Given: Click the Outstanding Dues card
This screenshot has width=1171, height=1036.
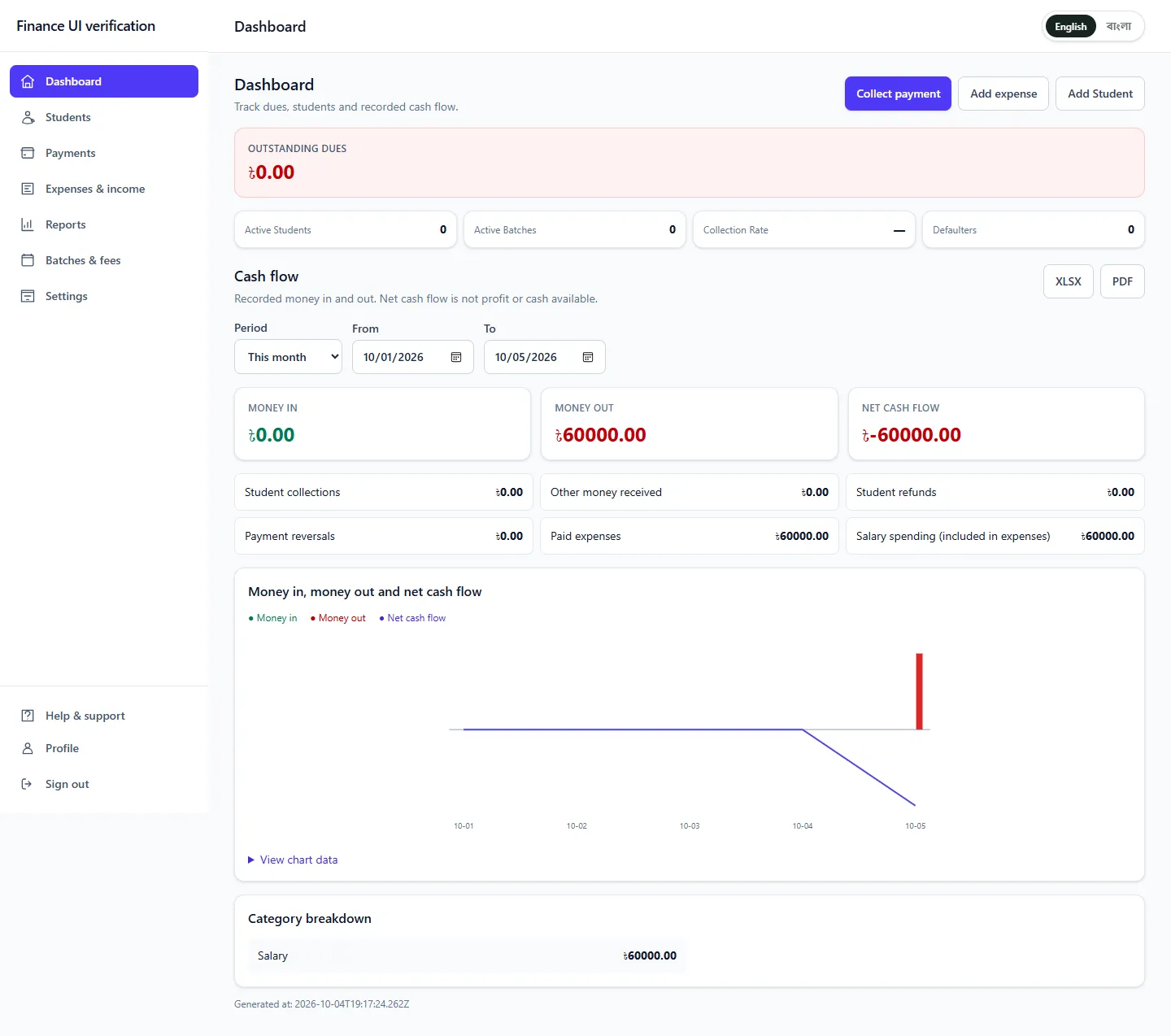Looking at the screenshot, I should coord(690,163).
